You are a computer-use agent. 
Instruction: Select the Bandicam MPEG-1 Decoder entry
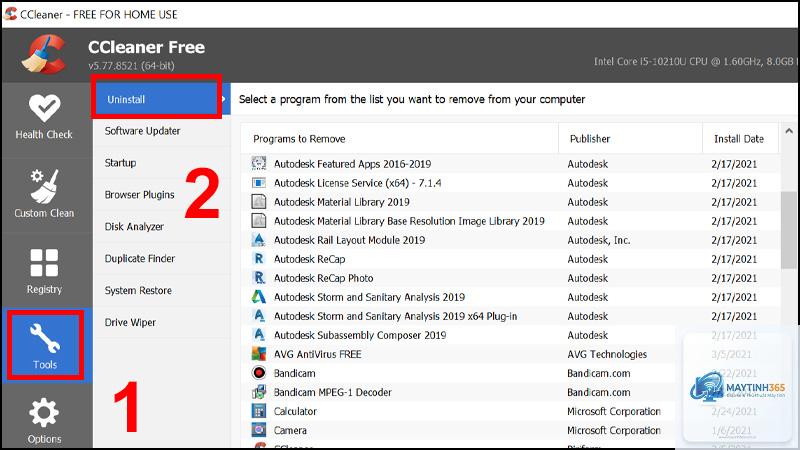(510, 392)
